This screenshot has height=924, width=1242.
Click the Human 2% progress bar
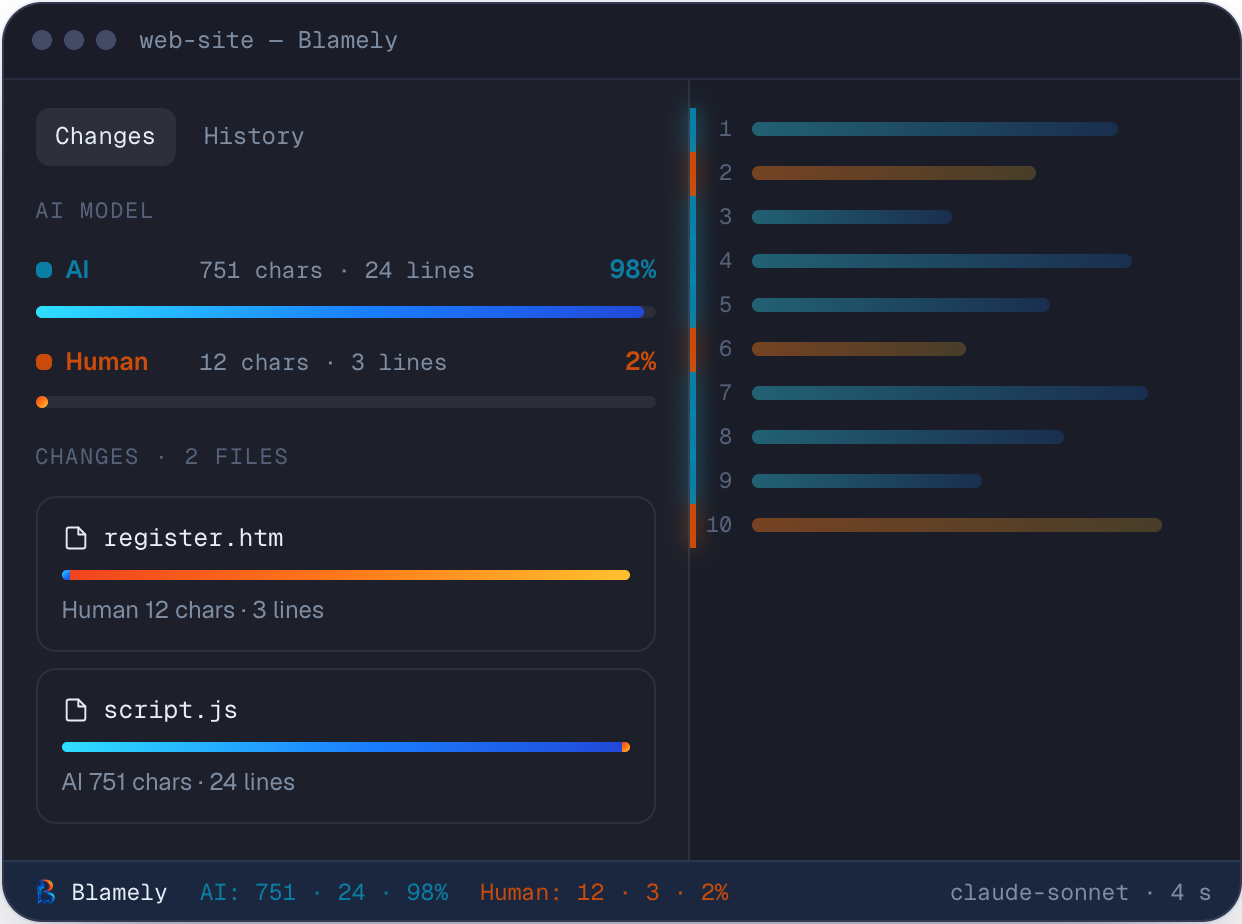point(346,402)
